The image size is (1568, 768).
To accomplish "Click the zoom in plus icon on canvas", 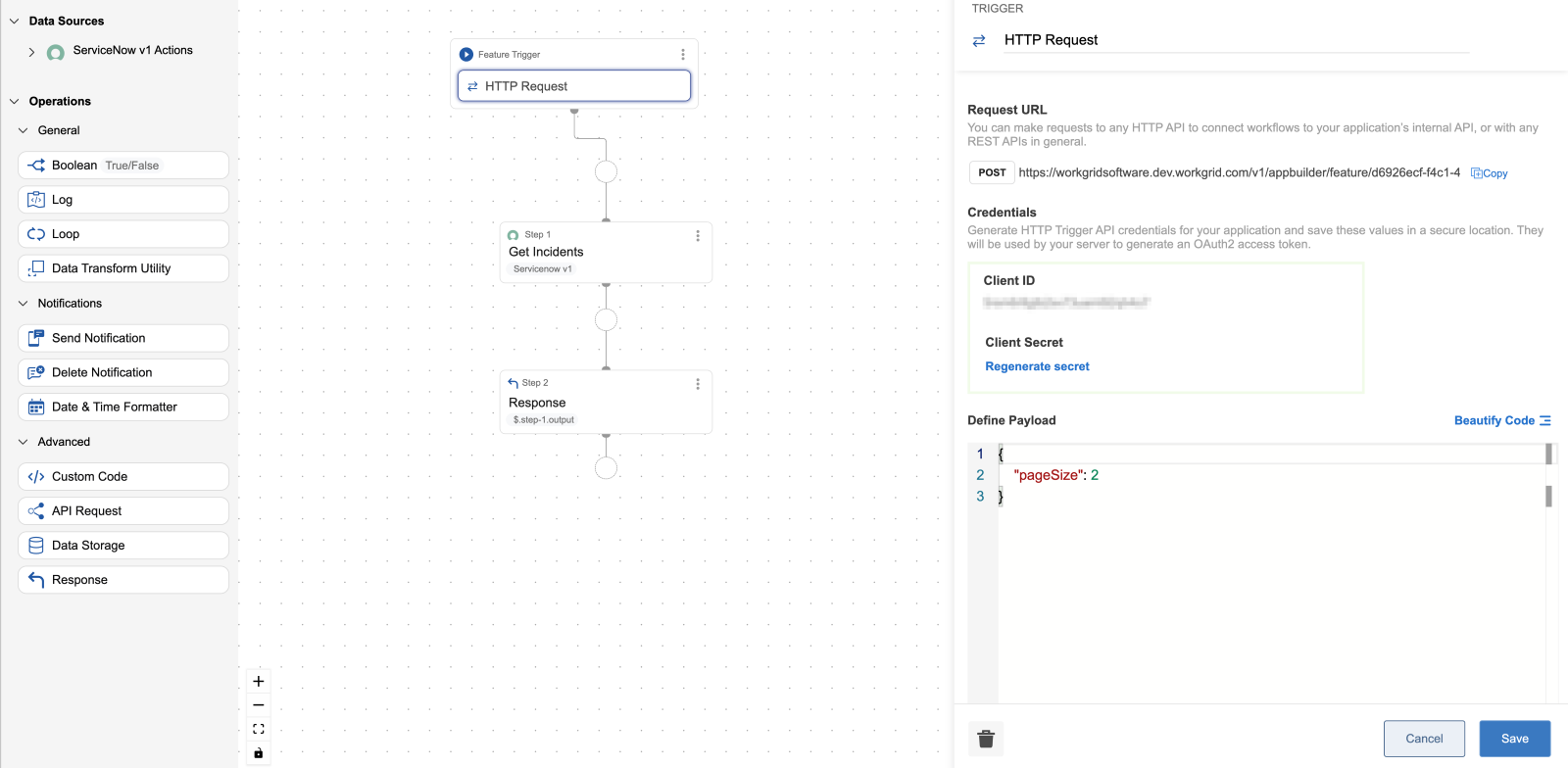I will (259, 682).
